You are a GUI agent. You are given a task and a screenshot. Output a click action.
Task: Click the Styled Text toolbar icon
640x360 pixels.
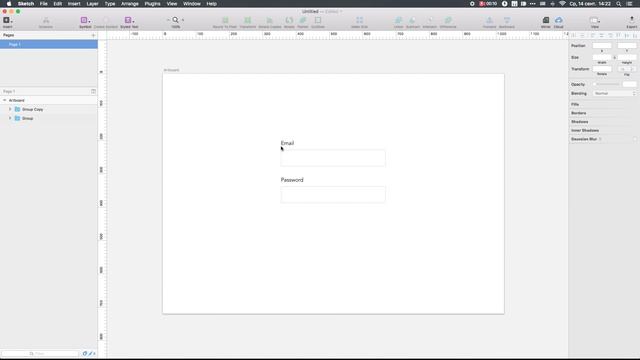[128, 20]
